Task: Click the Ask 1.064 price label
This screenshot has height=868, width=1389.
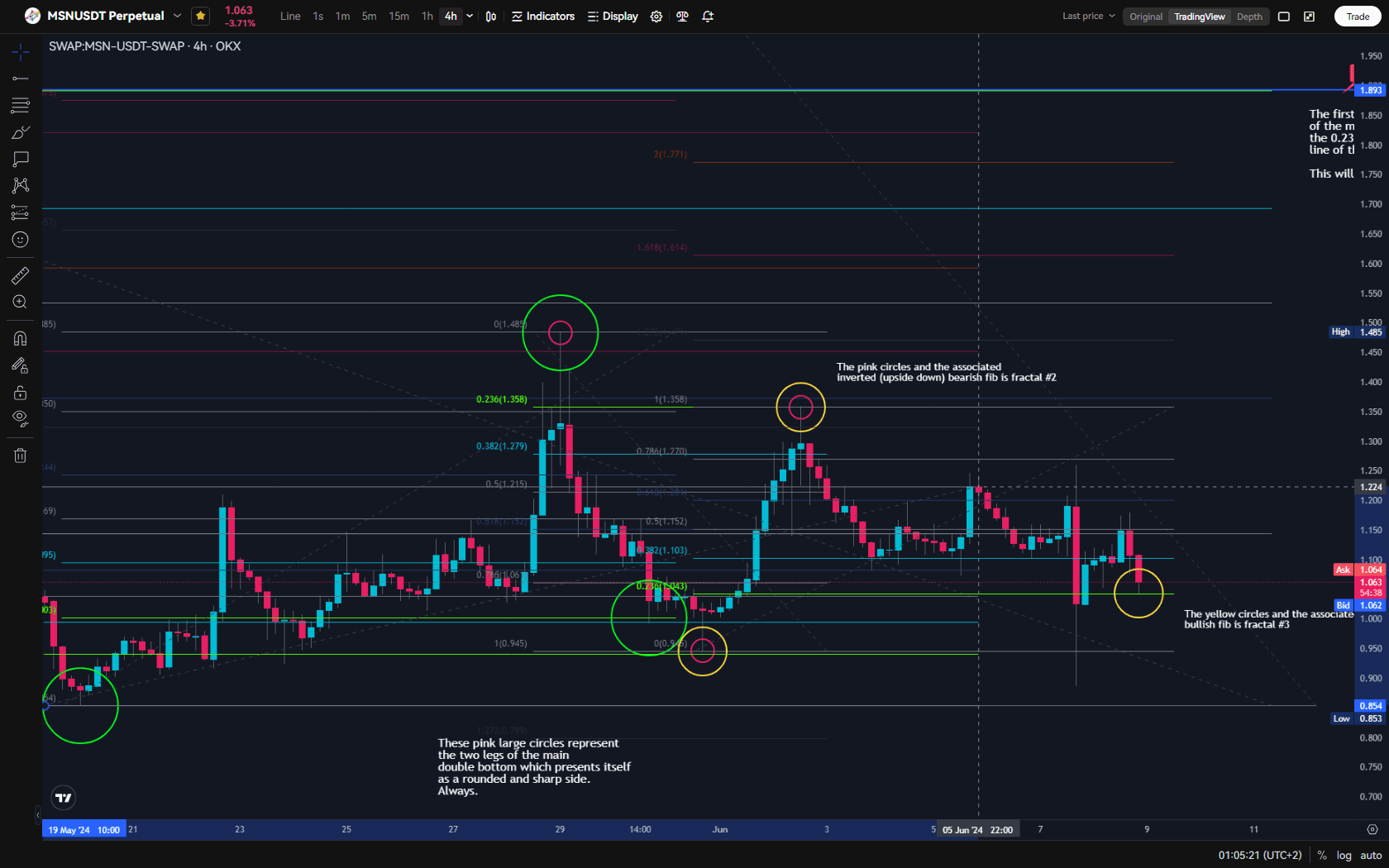Action: pos(1359,570)
